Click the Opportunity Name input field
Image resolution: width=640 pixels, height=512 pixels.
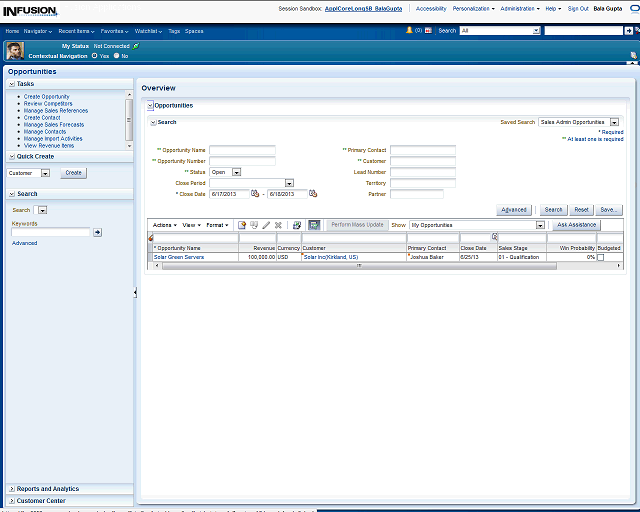[x=242, y=150]
